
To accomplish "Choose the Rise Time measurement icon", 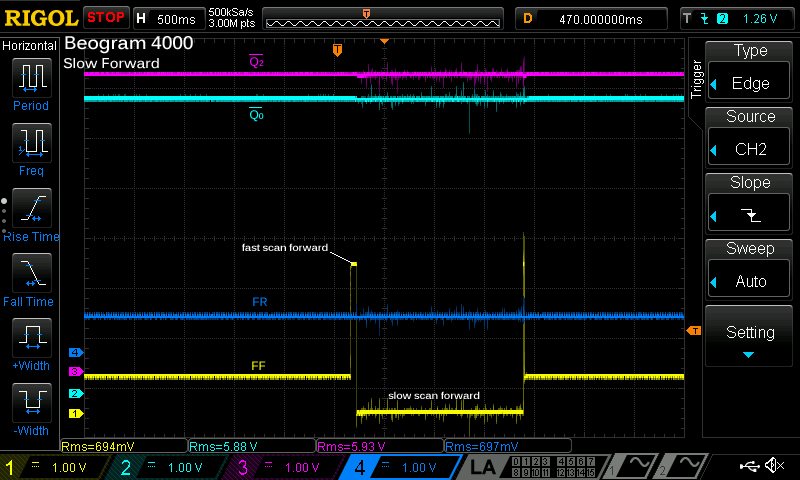I will point(31,211).
